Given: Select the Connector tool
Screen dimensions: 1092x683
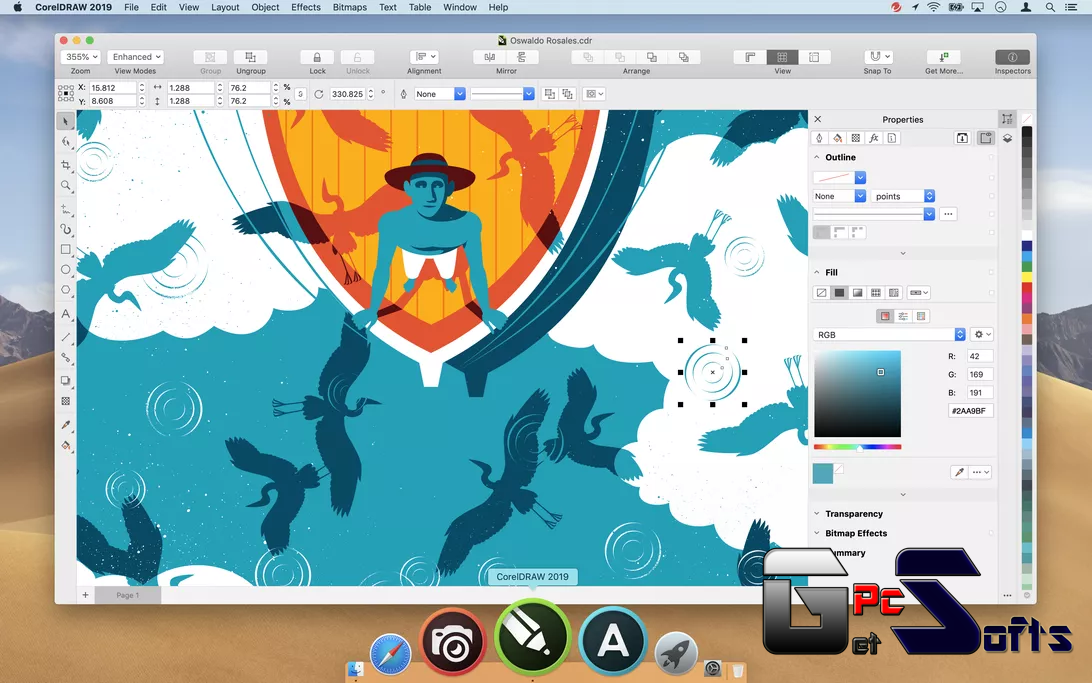Looking at the screenshot, I should (65, 358).
